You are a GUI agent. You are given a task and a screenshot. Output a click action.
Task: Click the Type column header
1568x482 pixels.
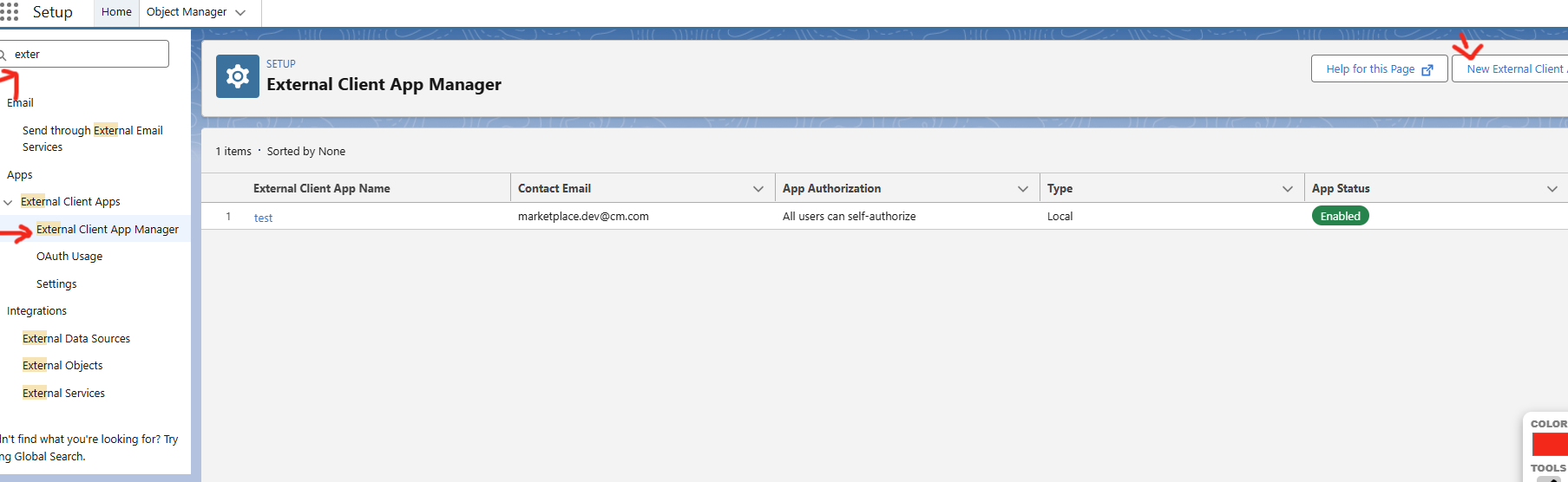(x=1060, y=189)
